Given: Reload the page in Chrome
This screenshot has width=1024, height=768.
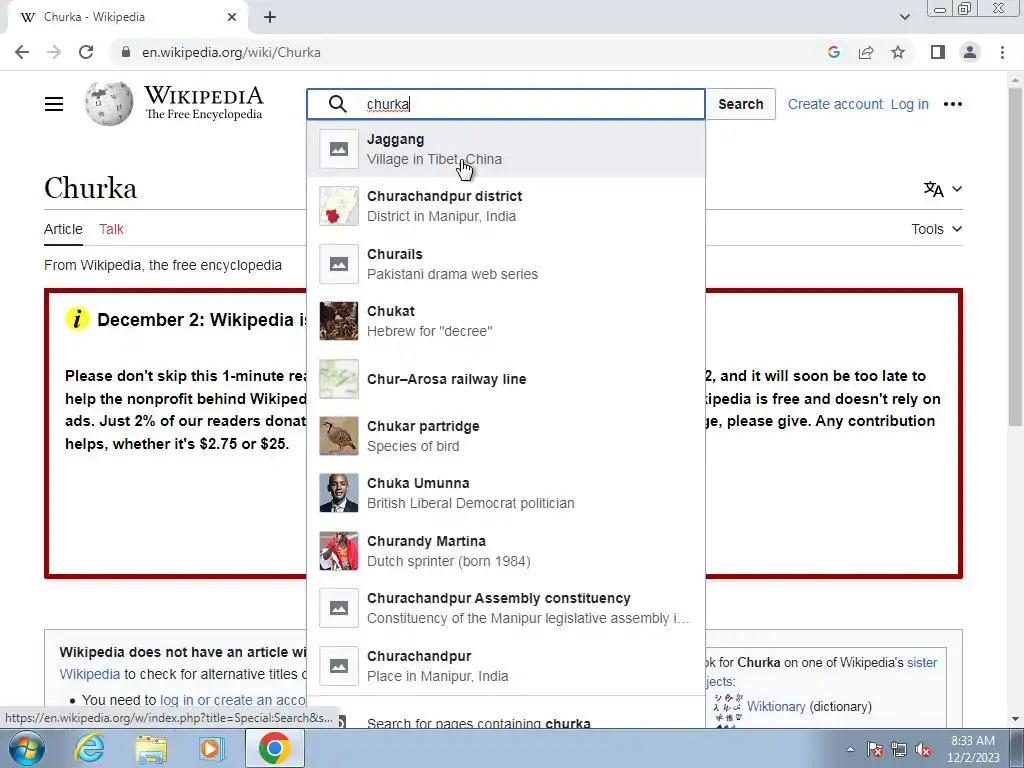Looking at the screenshot, I should [x=86, y=52].
